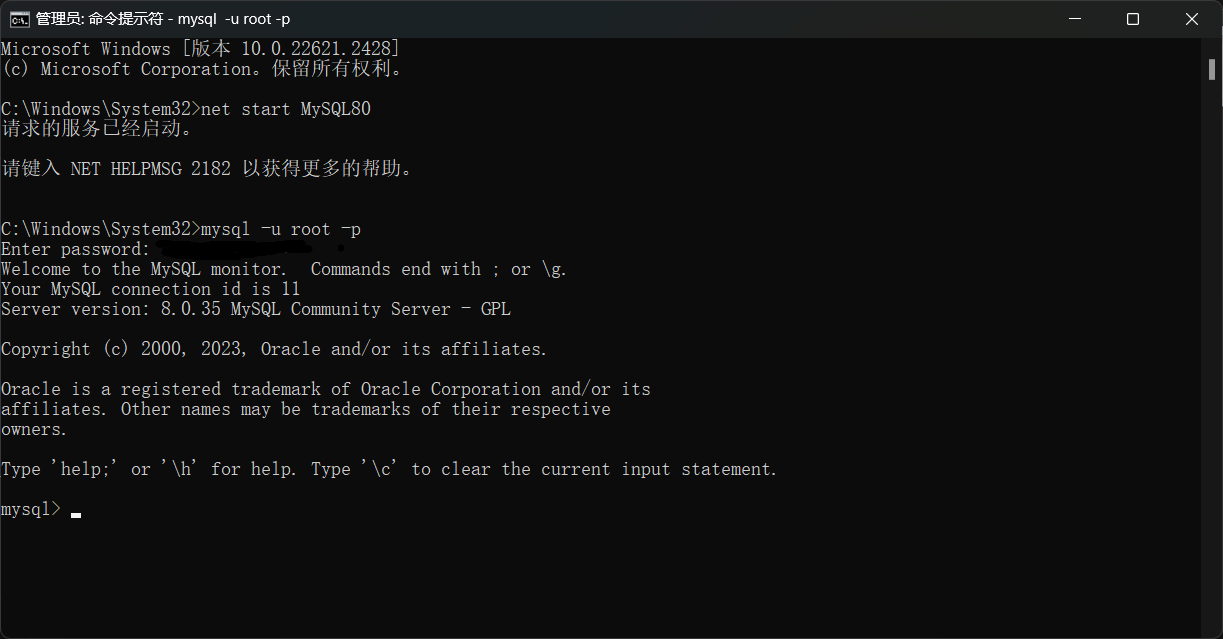Click the "Oracle is a registered trademark" line
Viewport: 1223px width, 639px height.
(x=325, y=389)
